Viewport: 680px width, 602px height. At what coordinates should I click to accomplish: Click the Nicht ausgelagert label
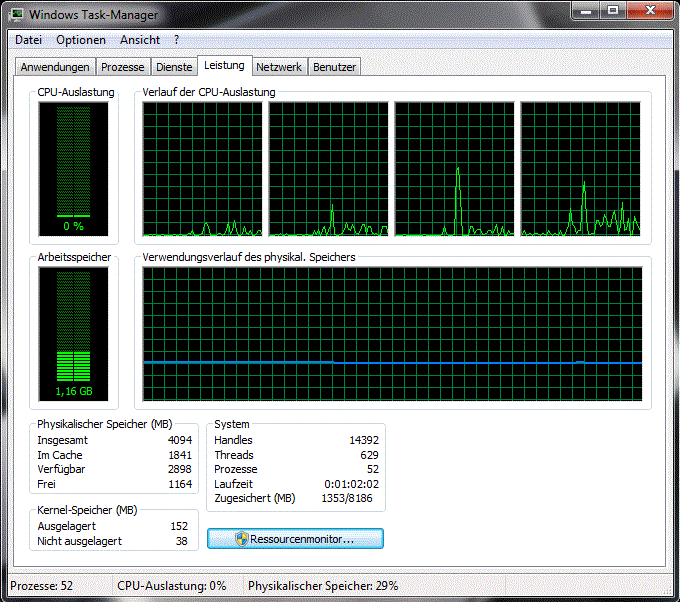79,541
